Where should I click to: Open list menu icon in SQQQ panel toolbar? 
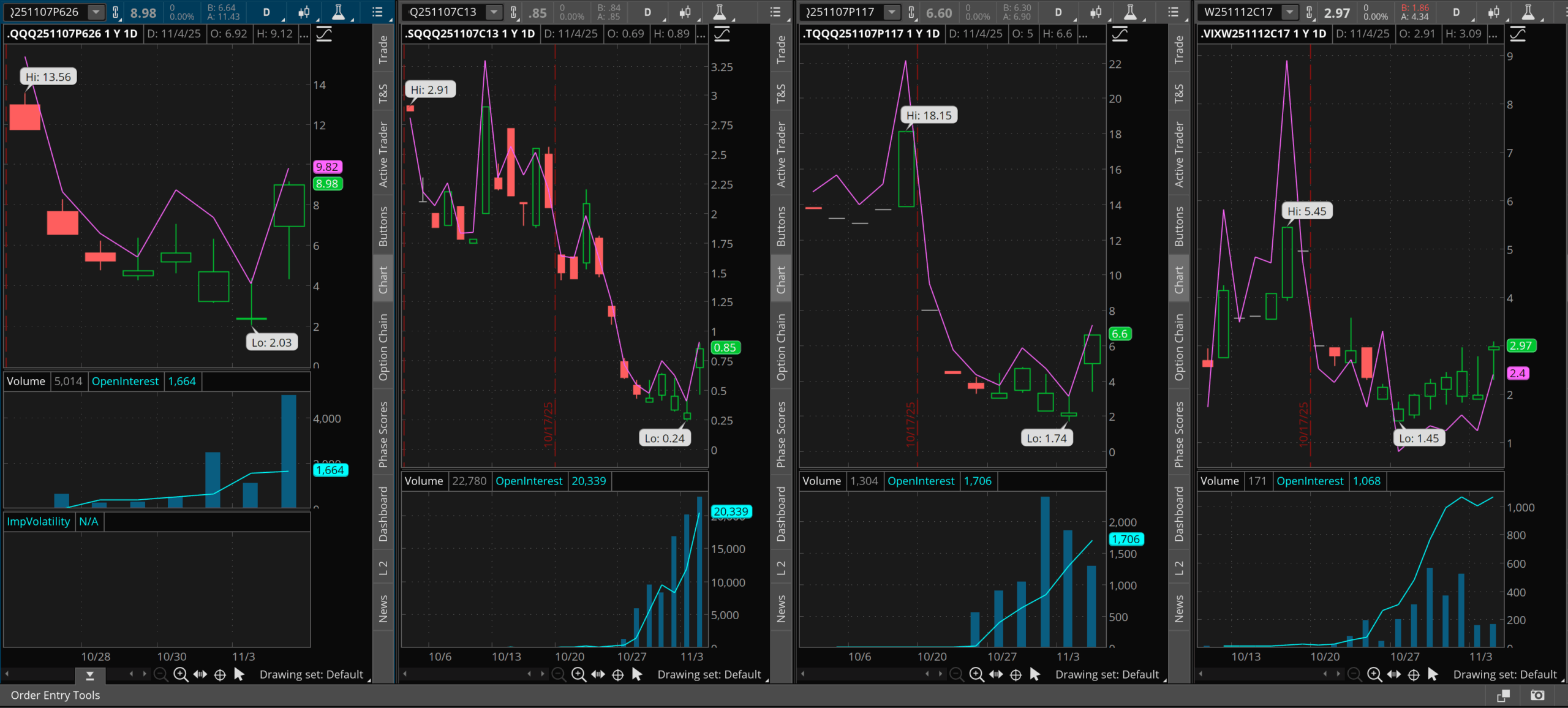point(775,12)
